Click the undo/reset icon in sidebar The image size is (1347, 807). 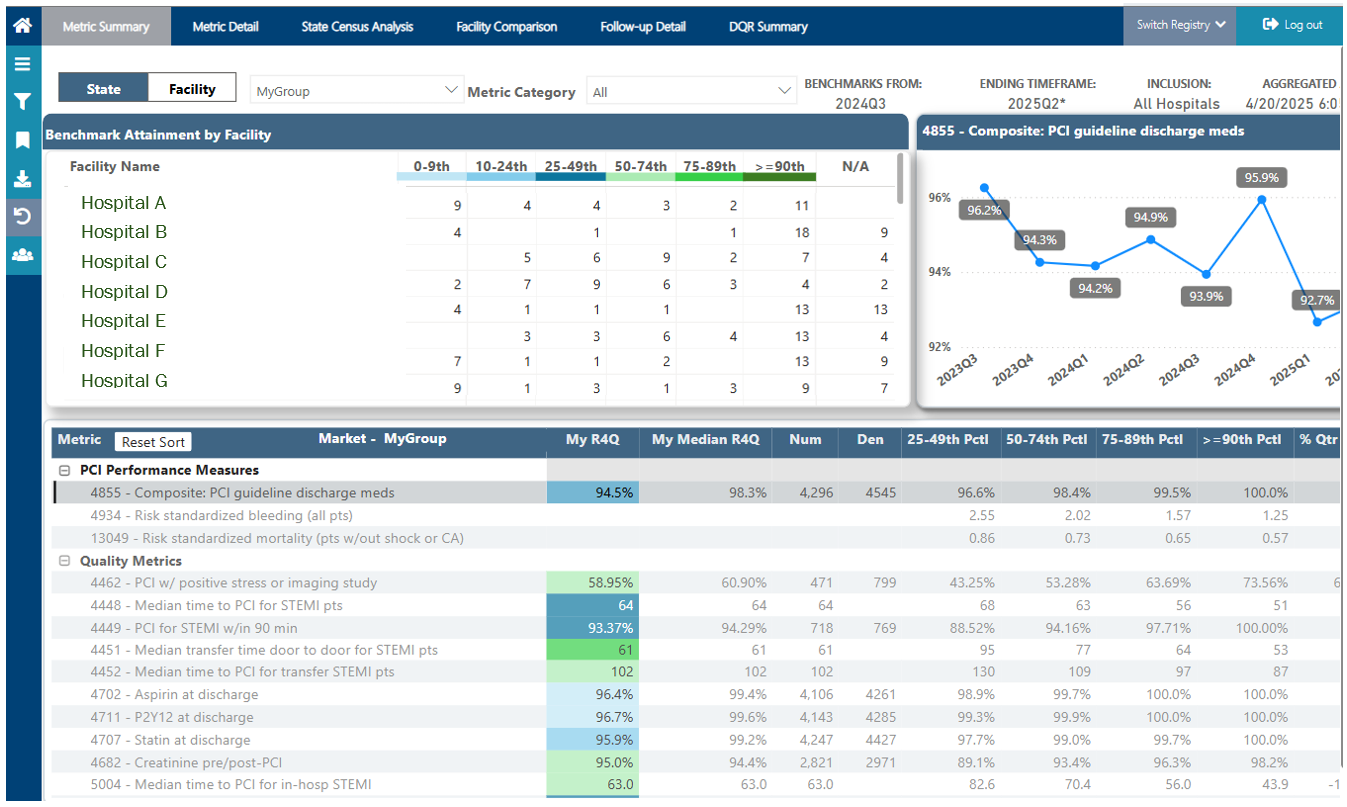tap(22, 217)
